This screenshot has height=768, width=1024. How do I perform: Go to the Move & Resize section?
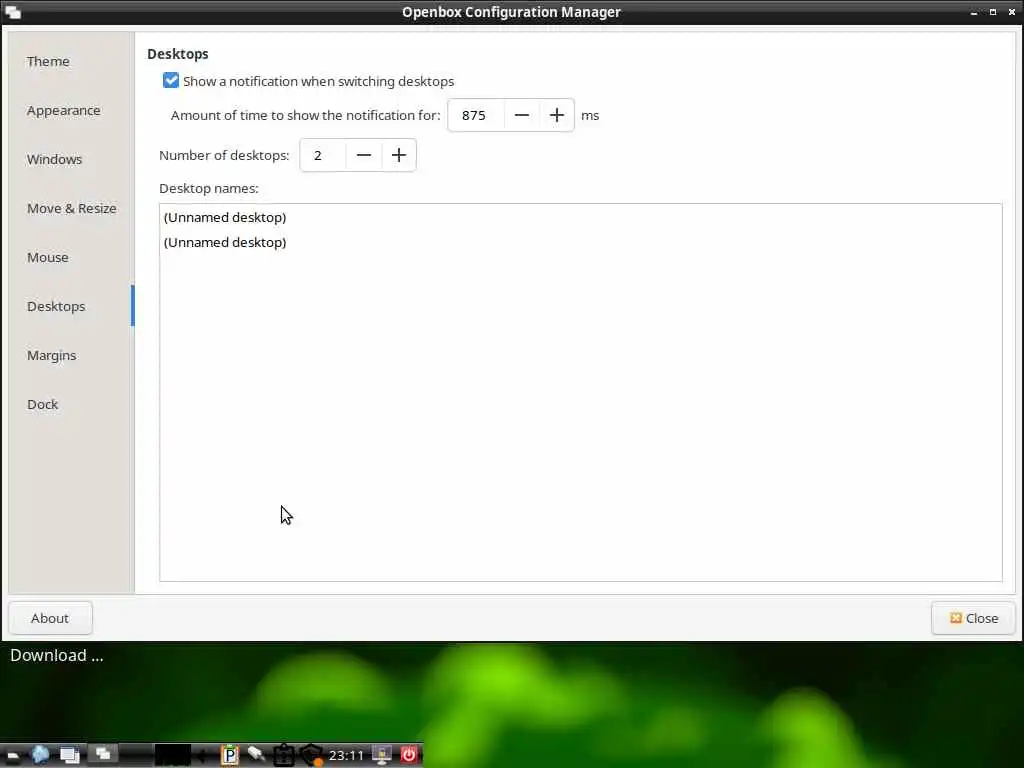tap(71, 208)
